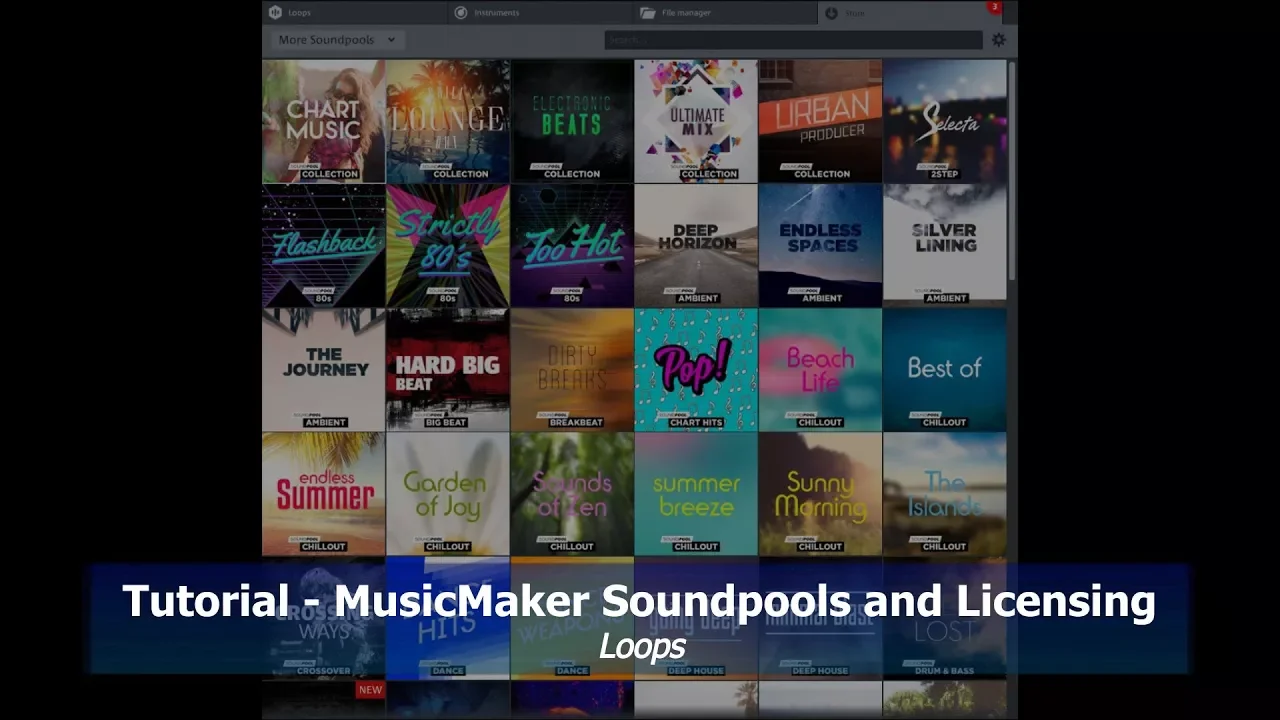The width and height of the screenshot is (1280, 720).
Task: Open the Store settings gear icon
Action: pos(998,40)
